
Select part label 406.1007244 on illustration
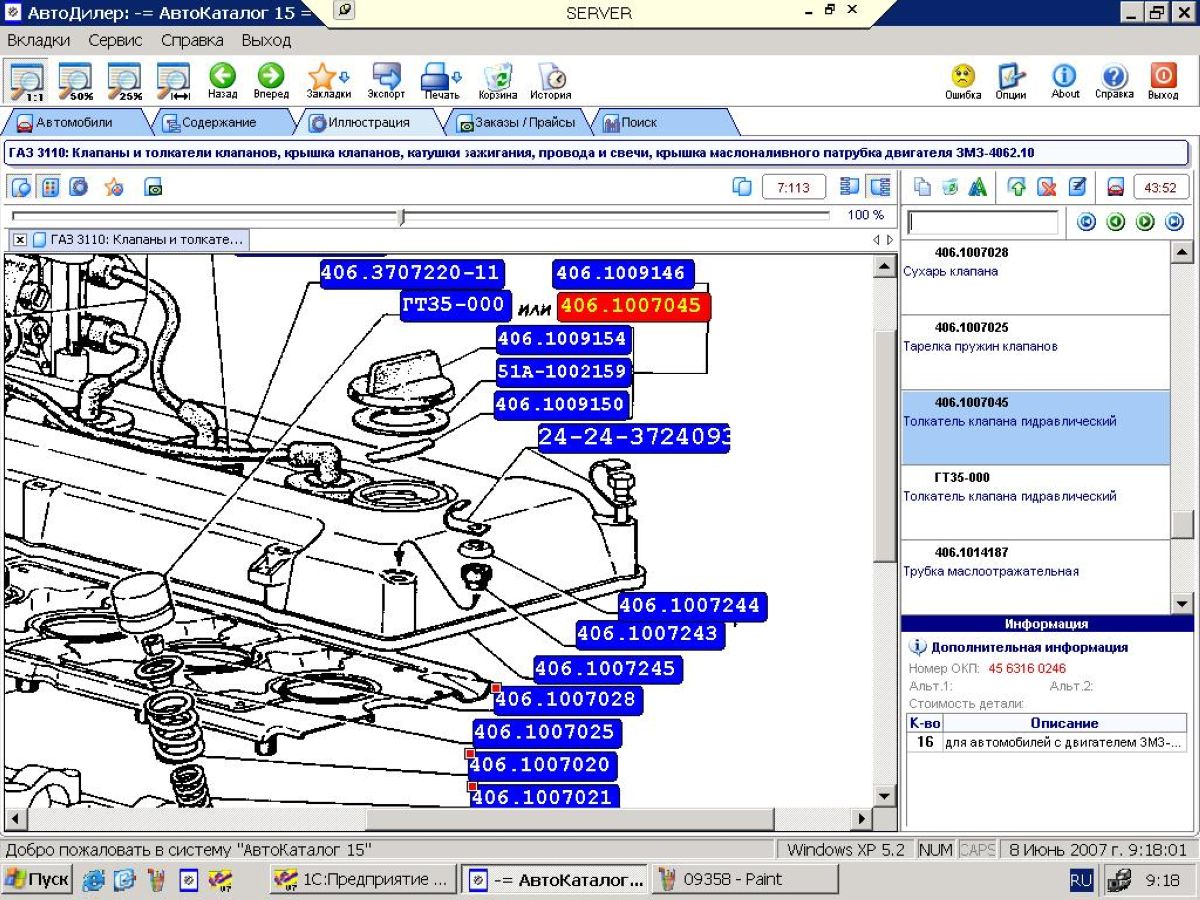pyautogui.click(x=690, y=605)
